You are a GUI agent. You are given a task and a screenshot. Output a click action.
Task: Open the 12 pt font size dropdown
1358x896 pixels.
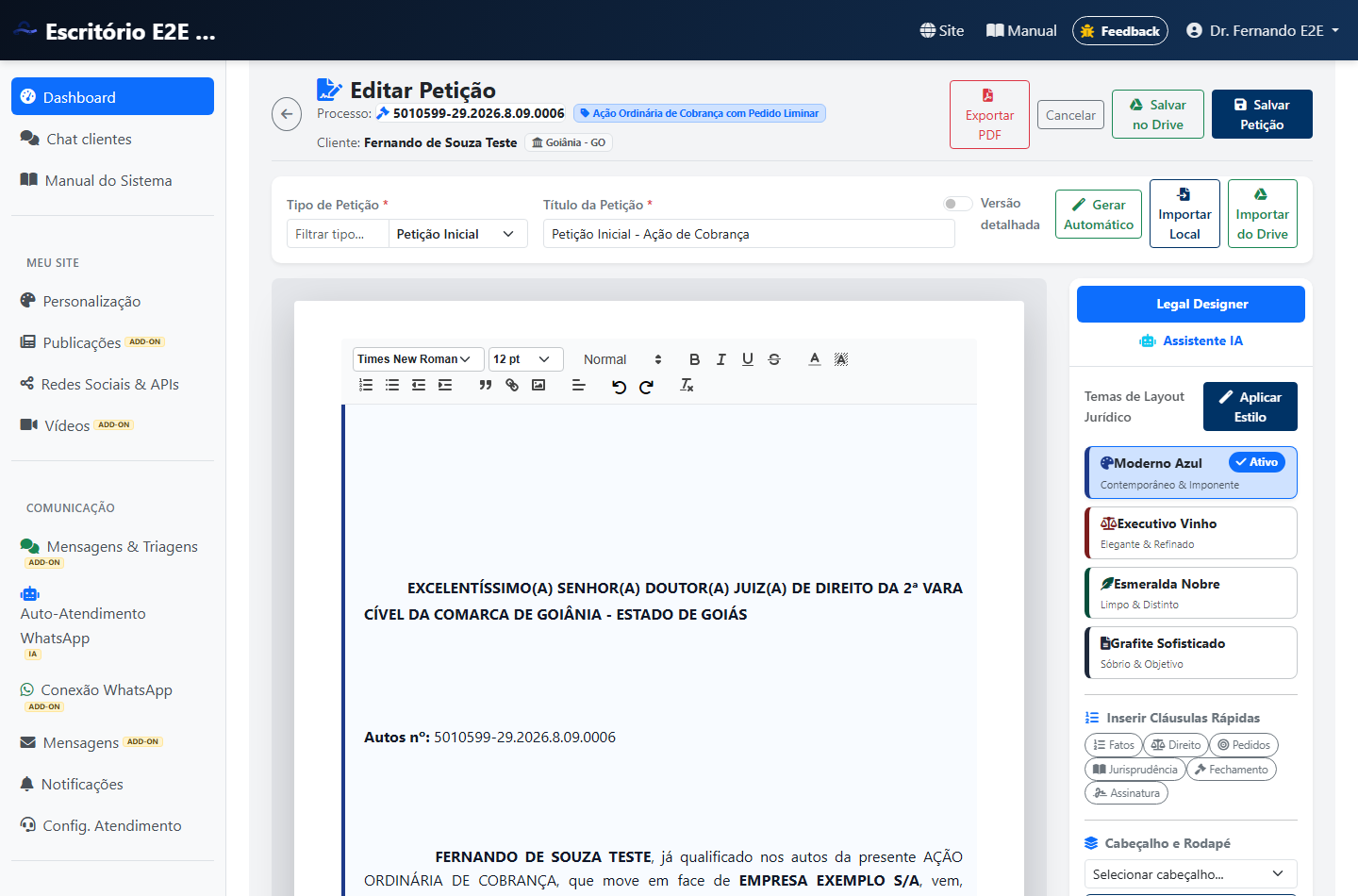pos(526,359)
